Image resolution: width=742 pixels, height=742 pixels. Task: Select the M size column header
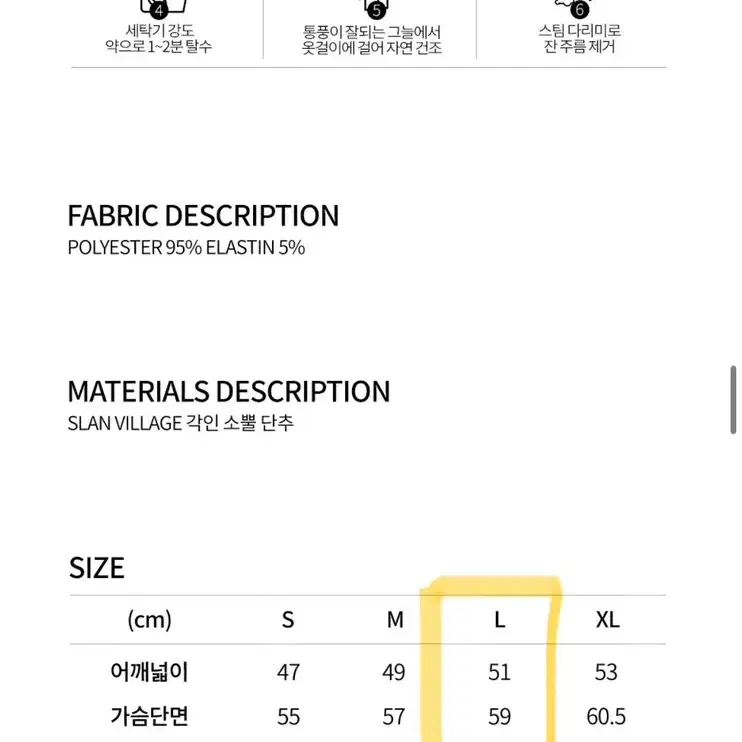(395, 620)
